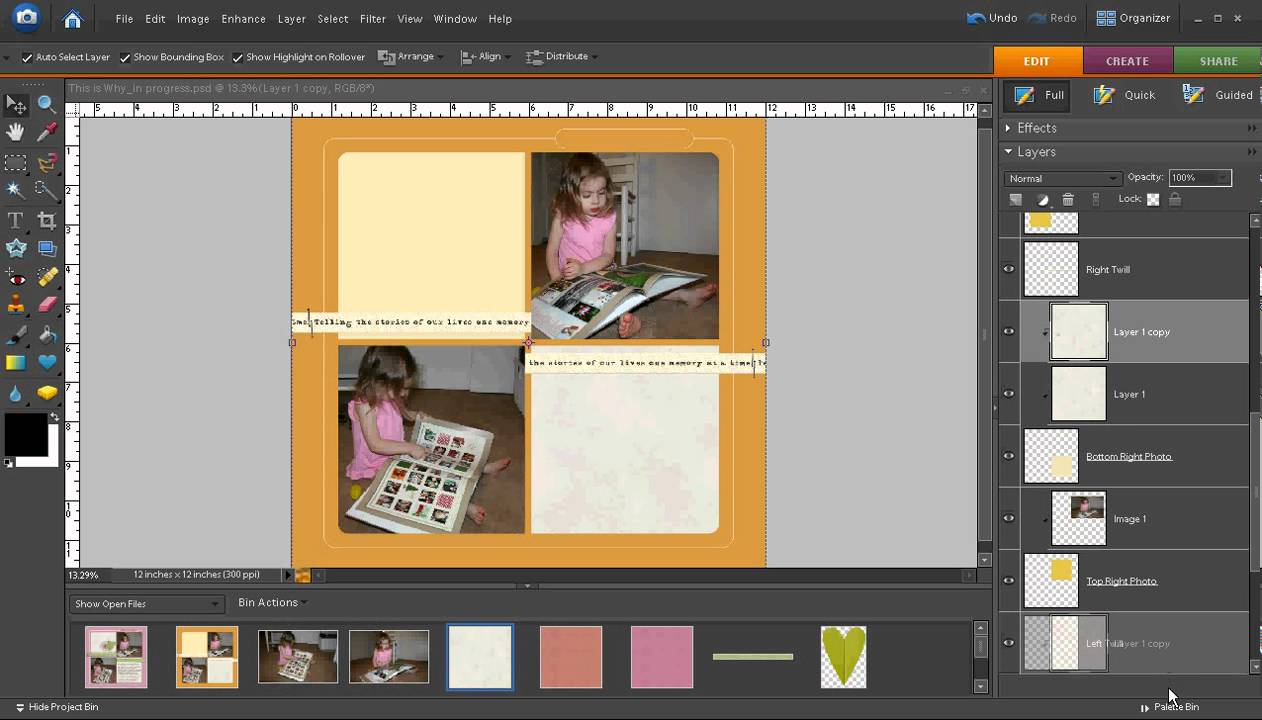1262x720 pixels.
Task: Select the Sponge tool
Action: coord(47,394)
